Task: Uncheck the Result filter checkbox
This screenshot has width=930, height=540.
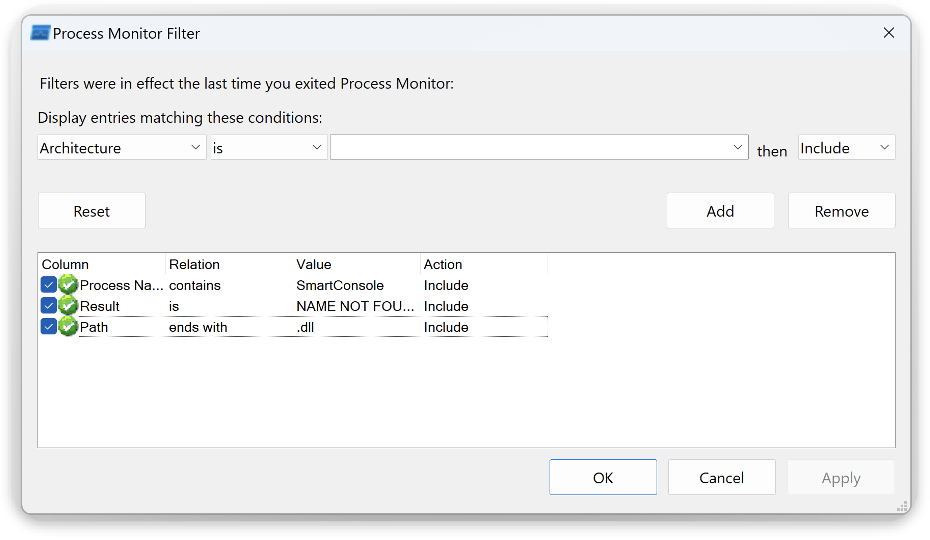Action: [49, 306]
